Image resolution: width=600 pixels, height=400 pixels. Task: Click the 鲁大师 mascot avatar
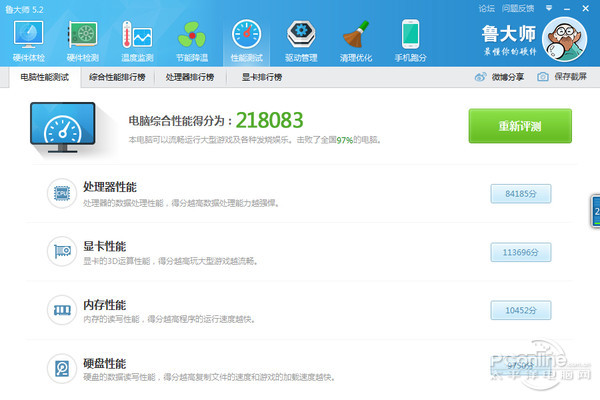tap(564, 39)
